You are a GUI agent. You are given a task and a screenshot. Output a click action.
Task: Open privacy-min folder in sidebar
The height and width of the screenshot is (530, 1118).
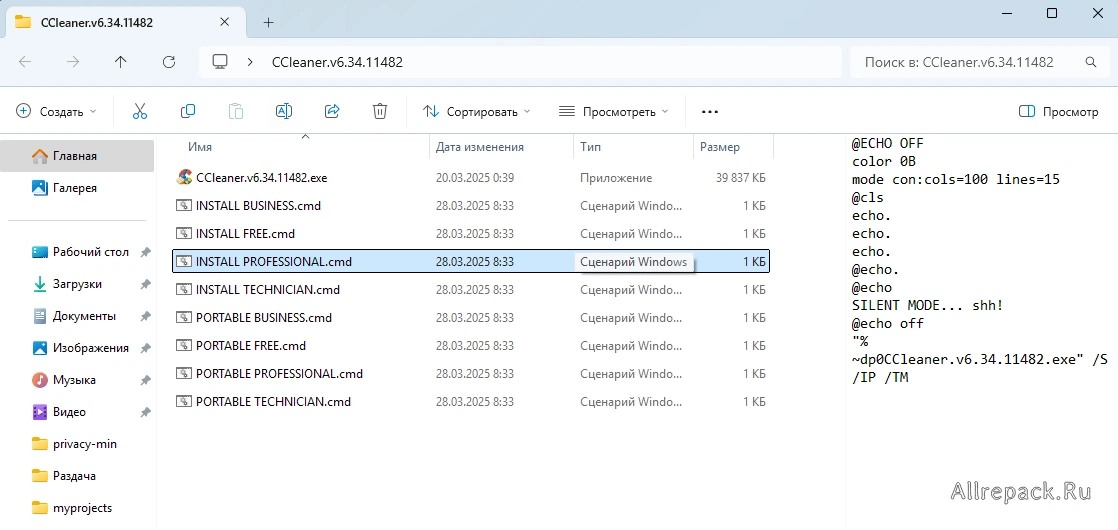(x=85, y=444)
